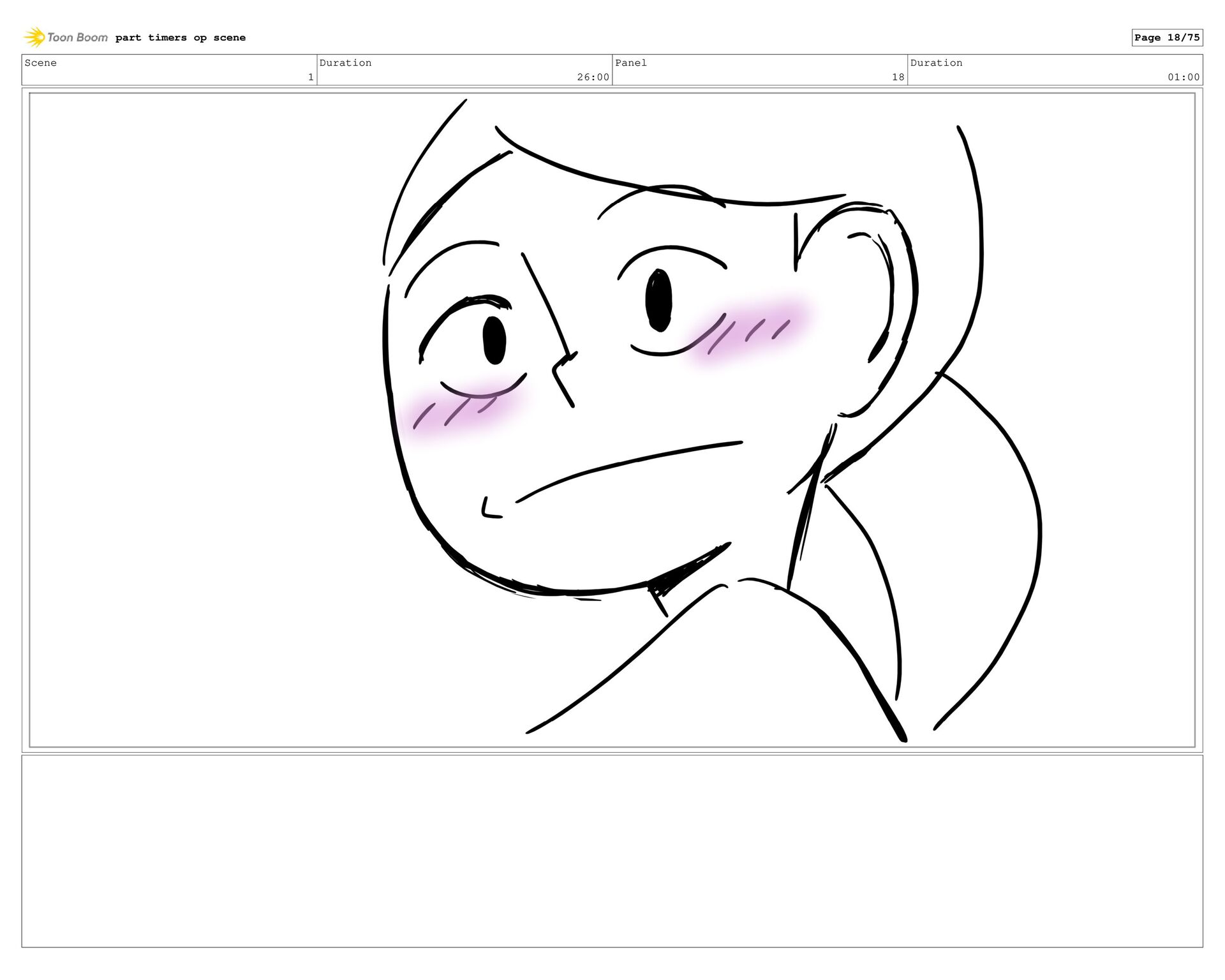Click the panel duration value '01:00'
The image size is (1225, 980).
click(x=1184, y=77)
